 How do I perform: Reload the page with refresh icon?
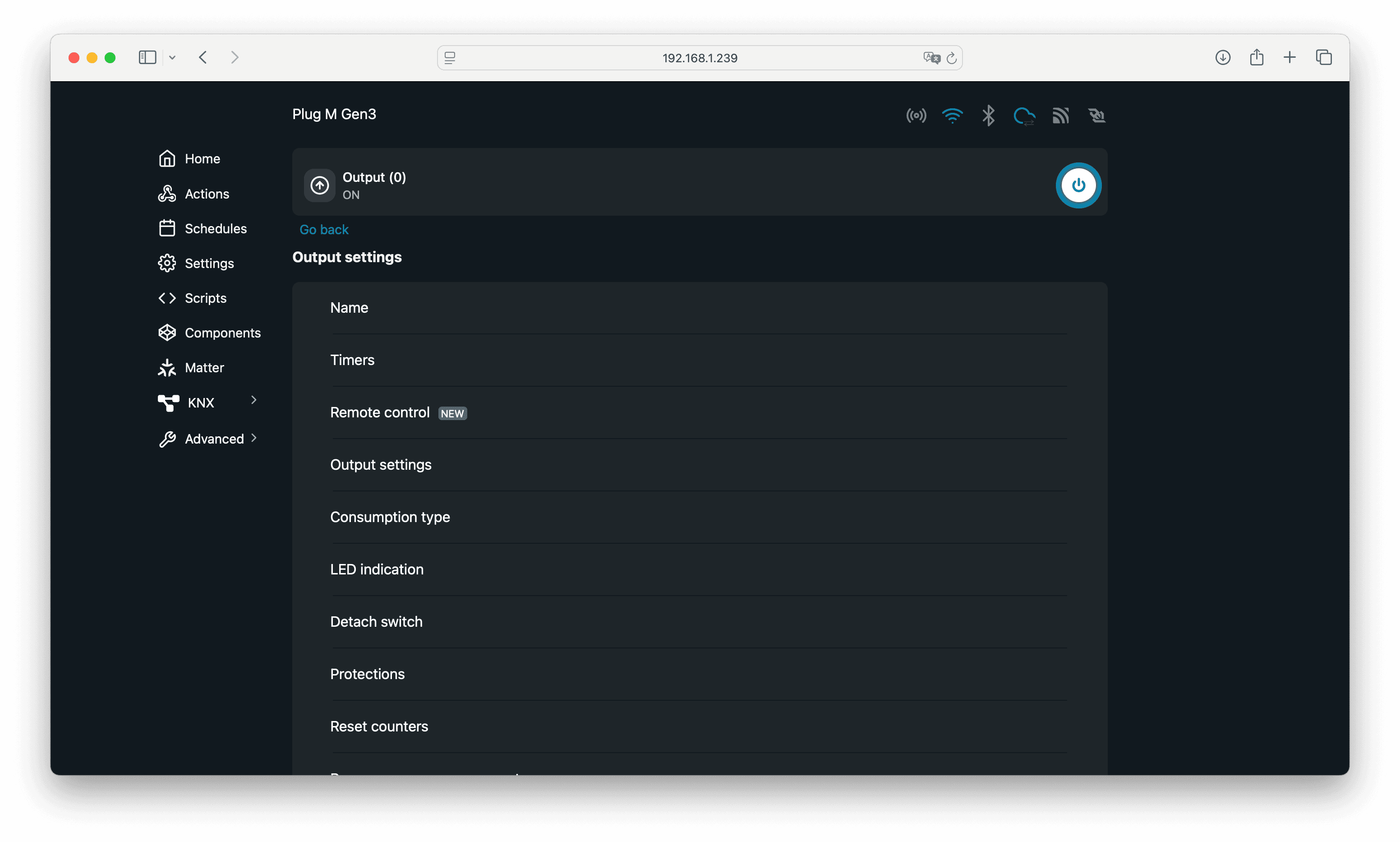click(x=952, y=58)
